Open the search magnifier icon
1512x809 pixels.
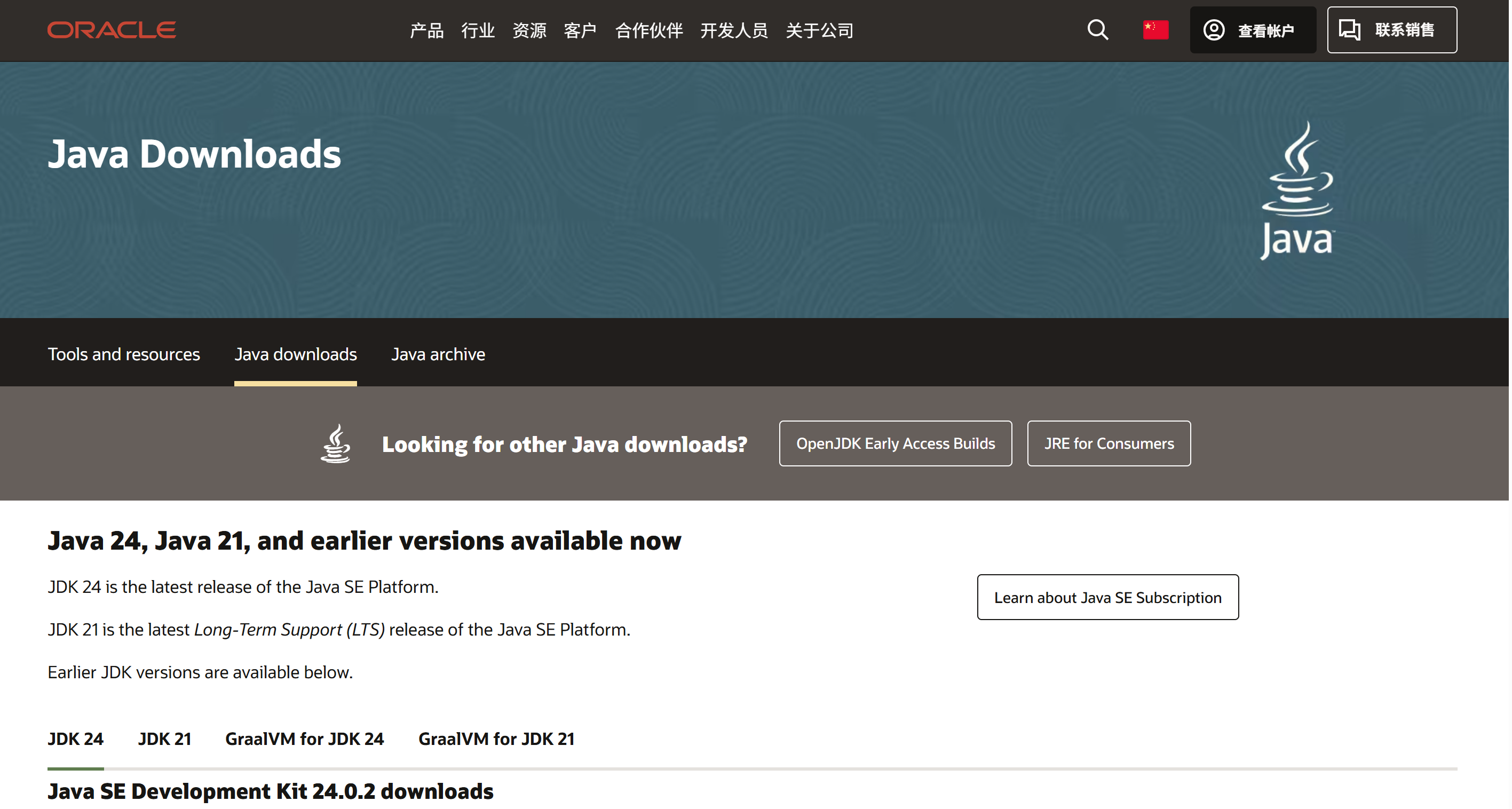[x=1097, y=29]
